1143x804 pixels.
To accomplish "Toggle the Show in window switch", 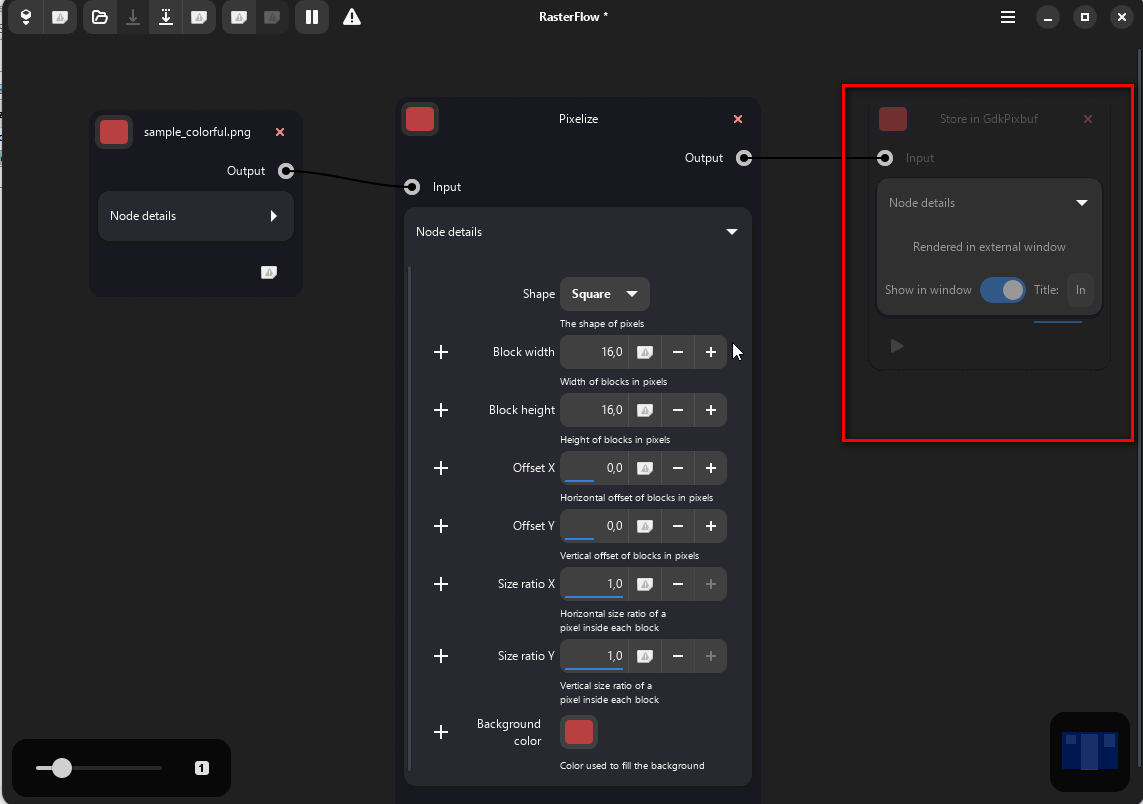I will coord(1002,290).
